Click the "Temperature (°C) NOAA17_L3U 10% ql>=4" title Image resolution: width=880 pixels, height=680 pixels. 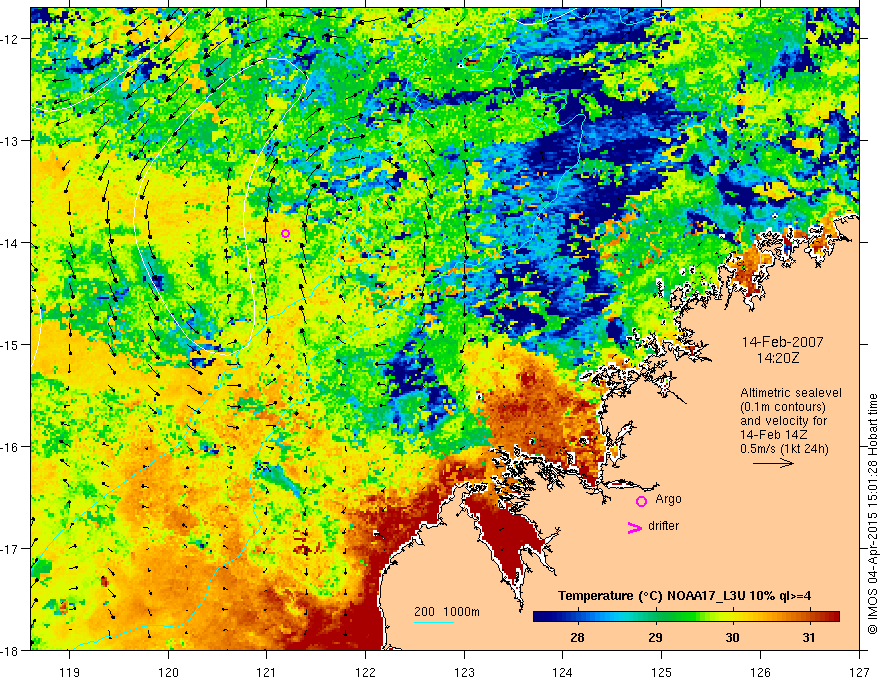tap(685, 596)
